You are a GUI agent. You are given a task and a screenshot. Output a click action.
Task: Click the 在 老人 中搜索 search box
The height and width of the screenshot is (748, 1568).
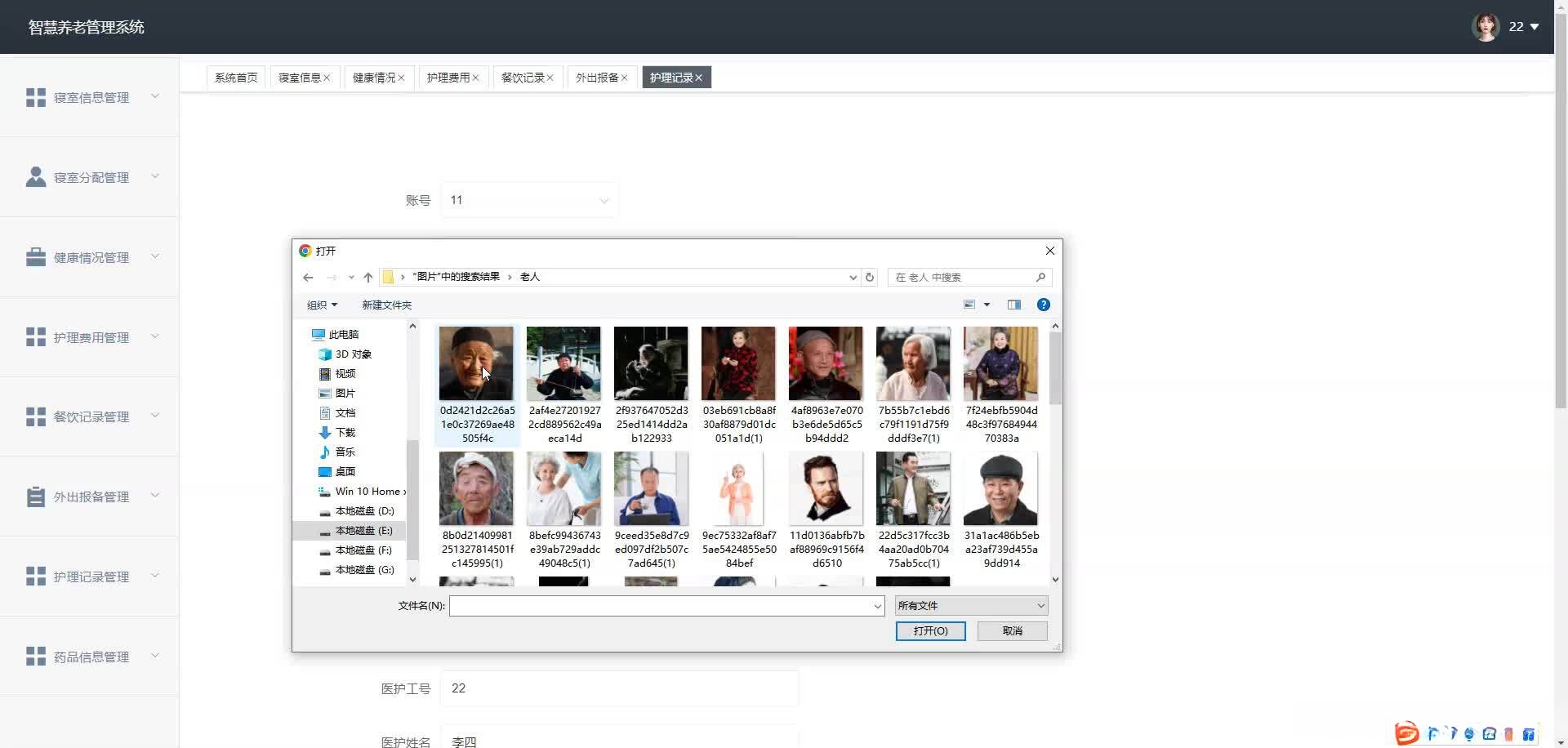(963, 278)
